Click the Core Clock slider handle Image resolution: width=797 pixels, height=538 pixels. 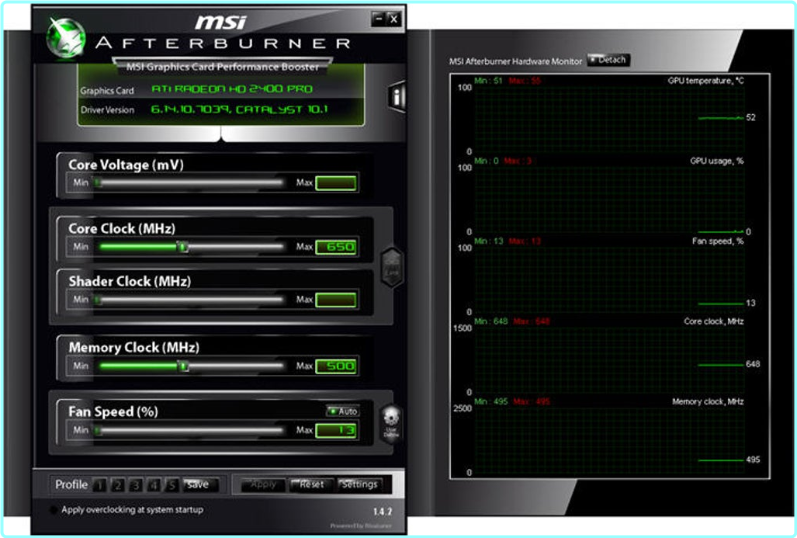click(x=183, y=247)
